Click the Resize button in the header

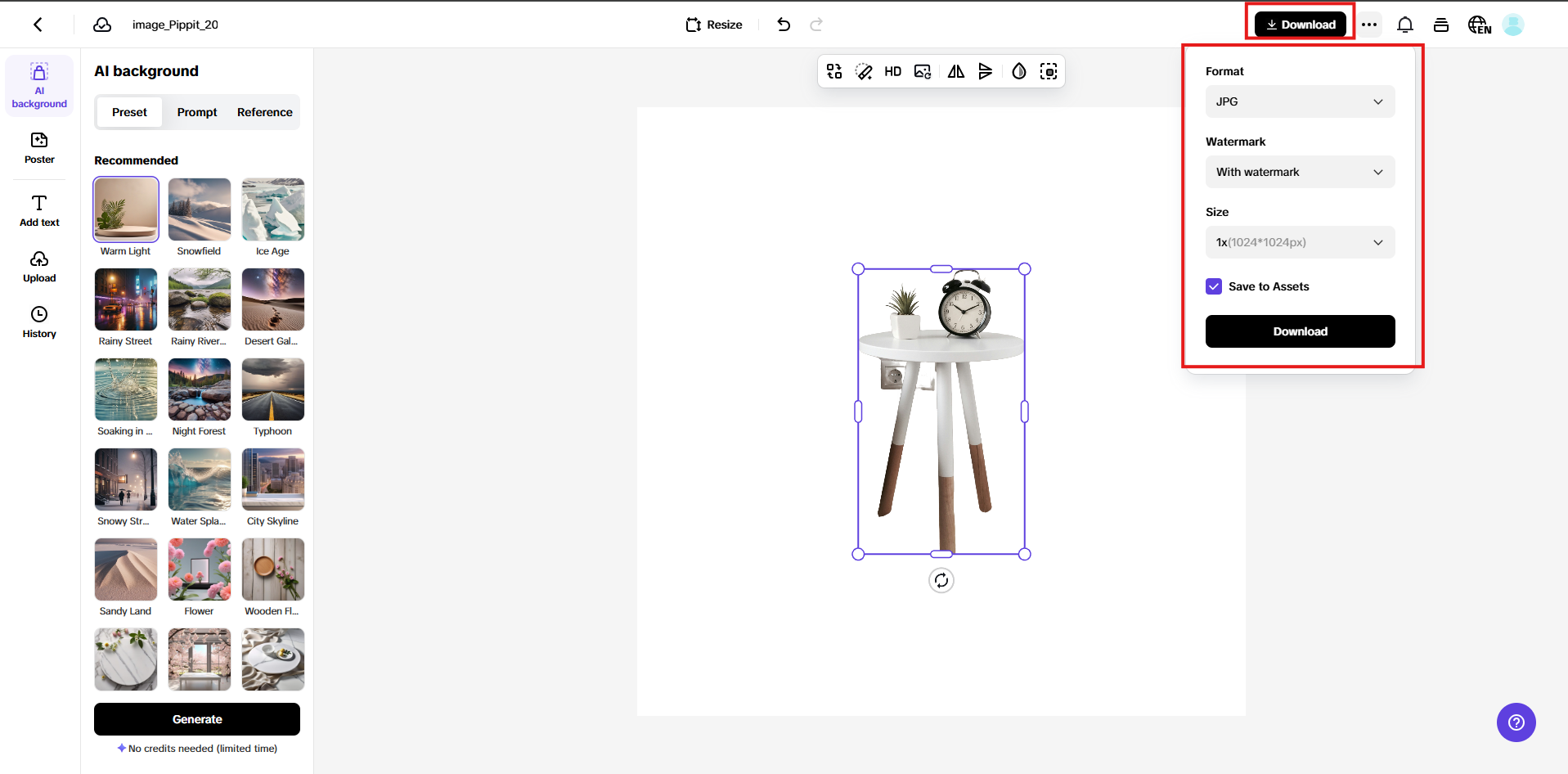714,25
